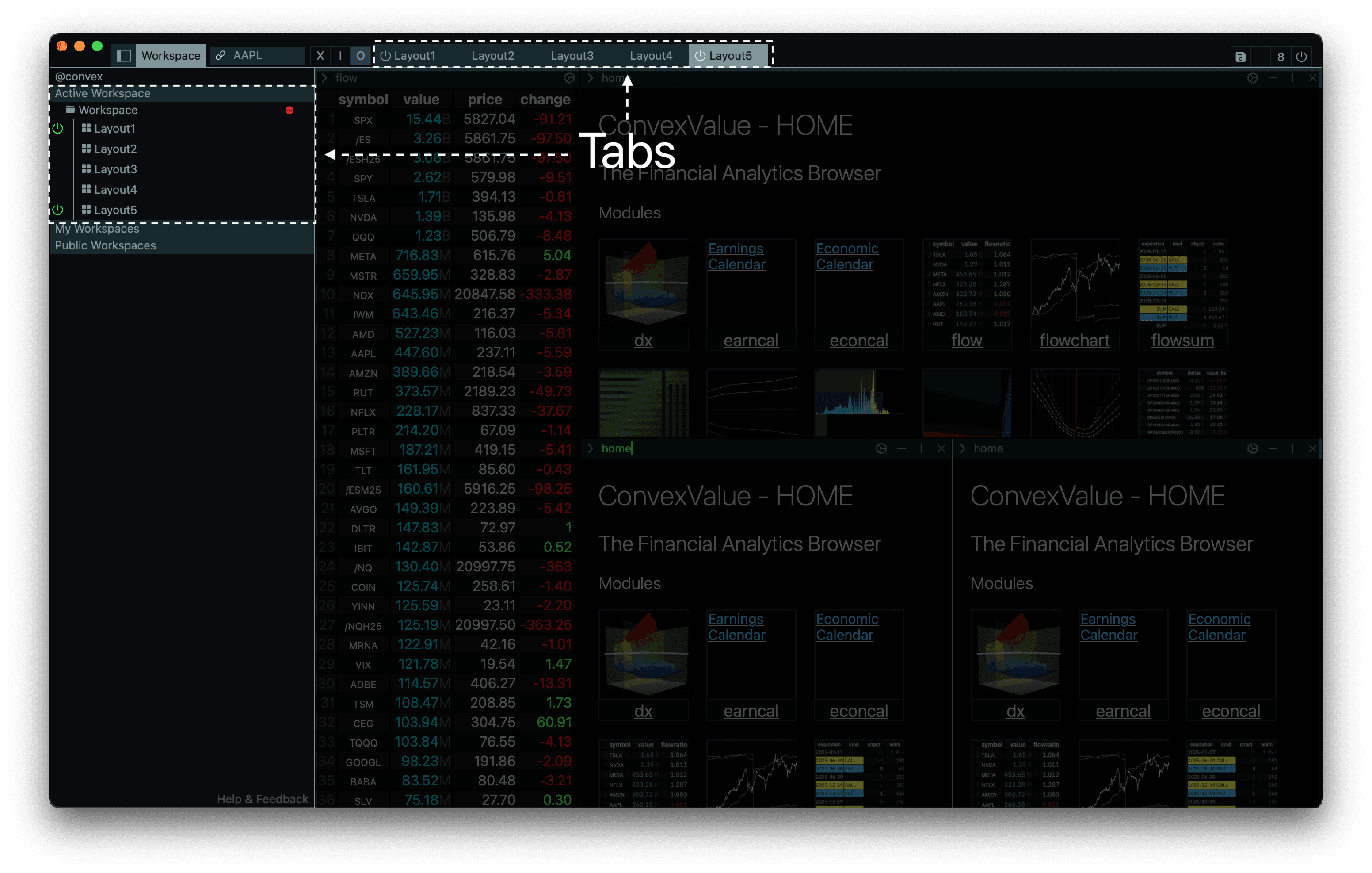The image size is (1372, 873).
Task: Open Earnings Calendar link in top home panel
Action: (736, 257)
